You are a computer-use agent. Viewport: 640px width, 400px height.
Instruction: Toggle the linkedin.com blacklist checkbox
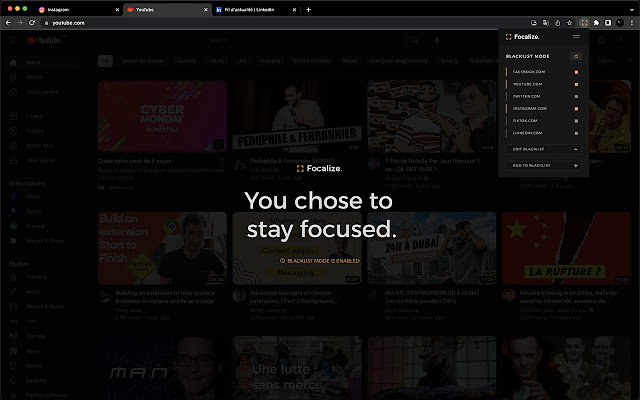pos(576,133)
